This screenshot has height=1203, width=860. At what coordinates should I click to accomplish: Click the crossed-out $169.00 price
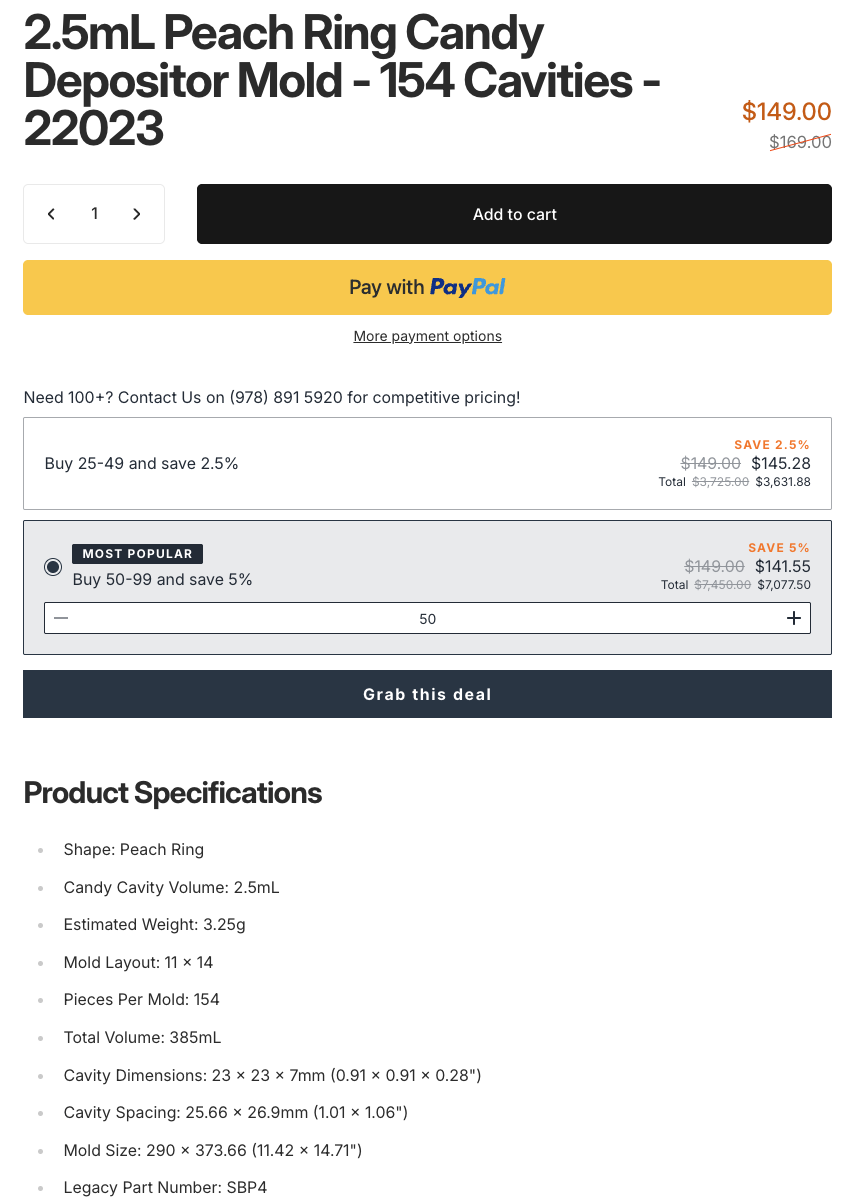tap(800, 142)
